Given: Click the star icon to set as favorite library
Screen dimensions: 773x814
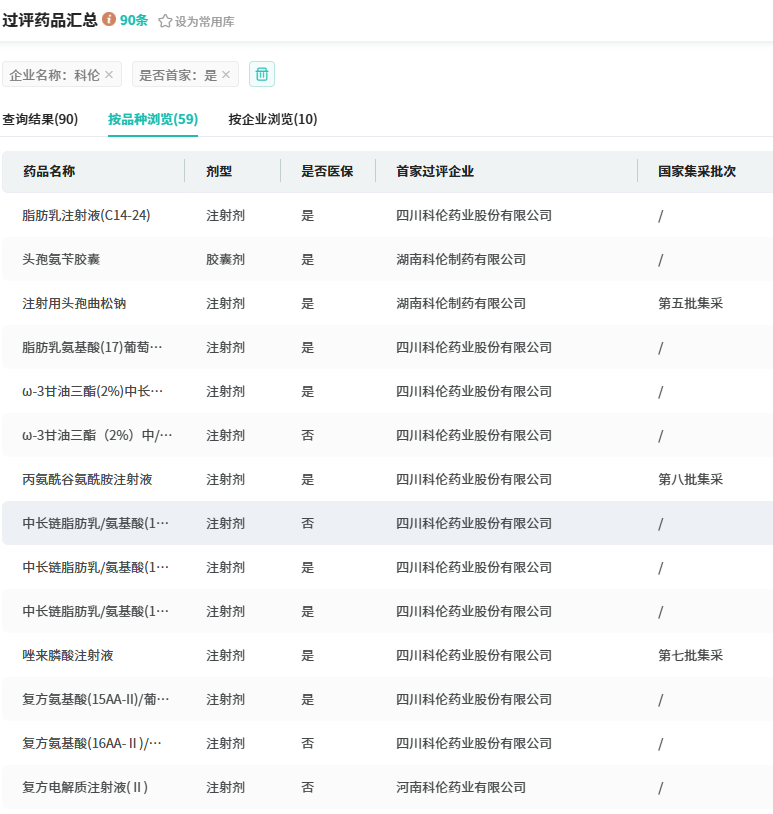Looking at the screenshot, I should [x=165, y=21].
